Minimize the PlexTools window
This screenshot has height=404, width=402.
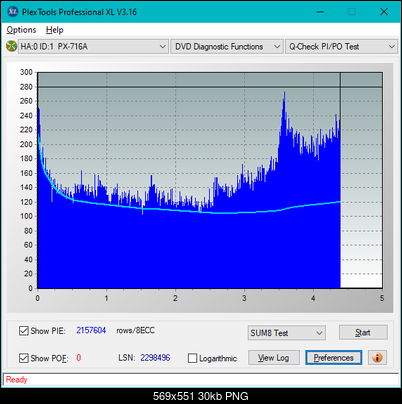[x=320, y=12]
